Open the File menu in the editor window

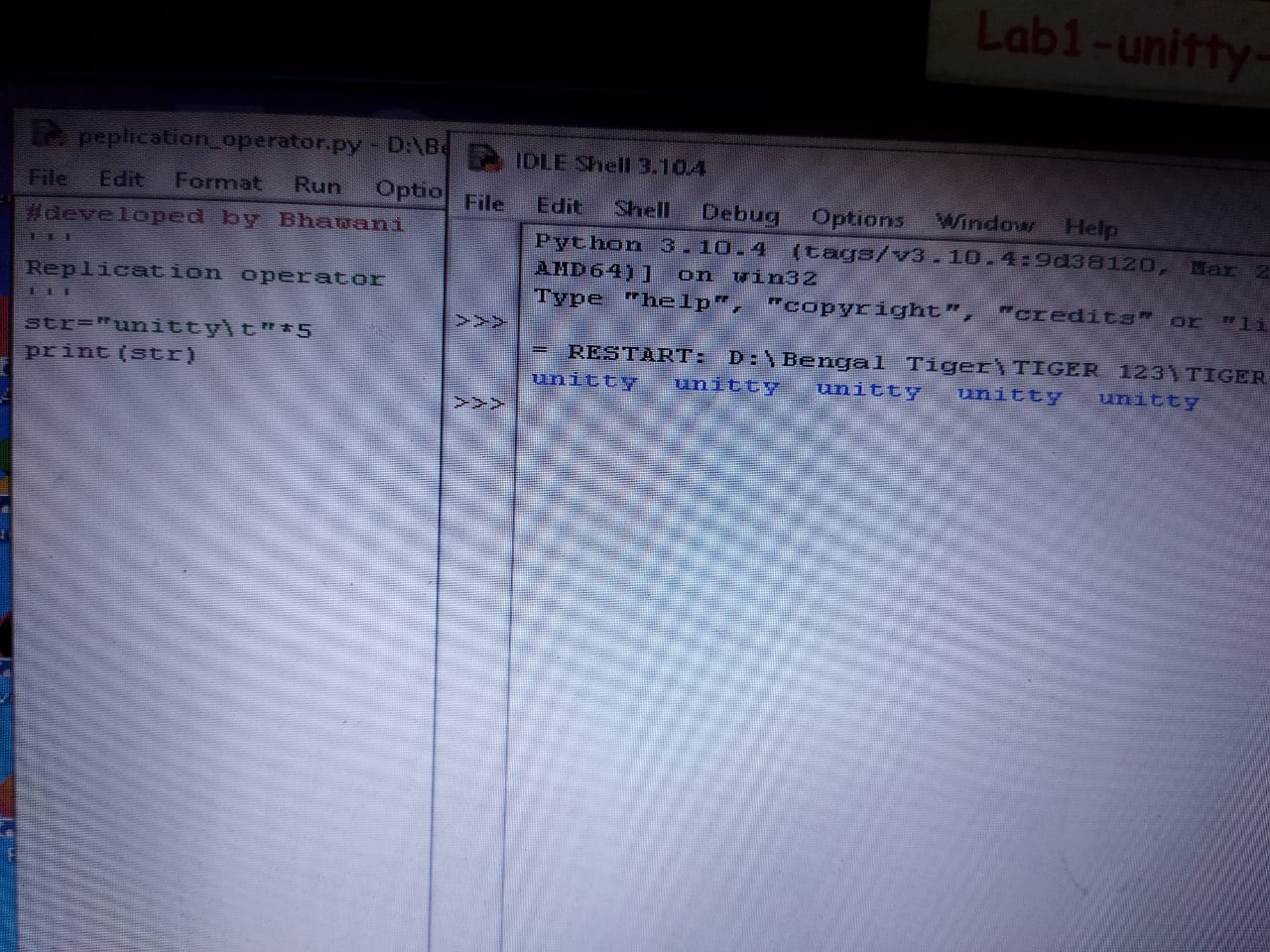[x=48, y=178]
